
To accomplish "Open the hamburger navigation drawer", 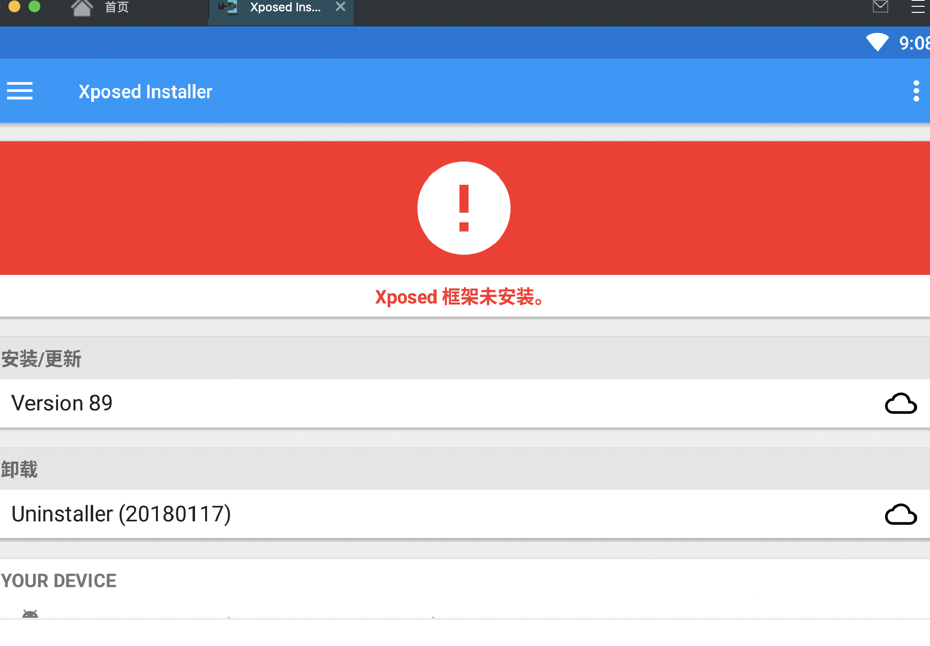I will coord(20,91).
